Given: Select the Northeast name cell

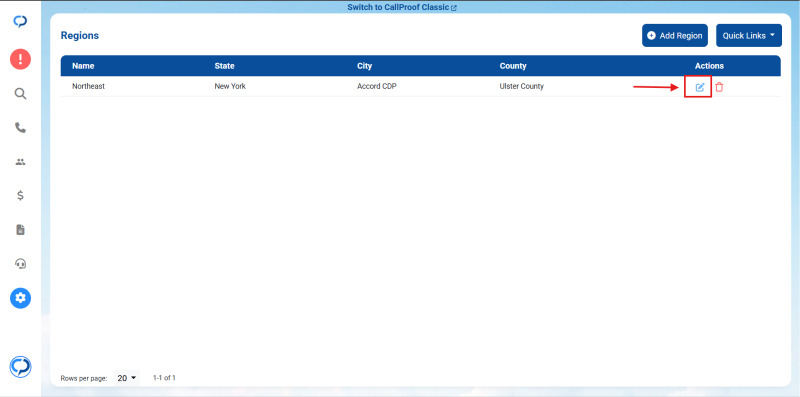Looking at the screenshot, I should pyautogui.click(x=88, y=86).
